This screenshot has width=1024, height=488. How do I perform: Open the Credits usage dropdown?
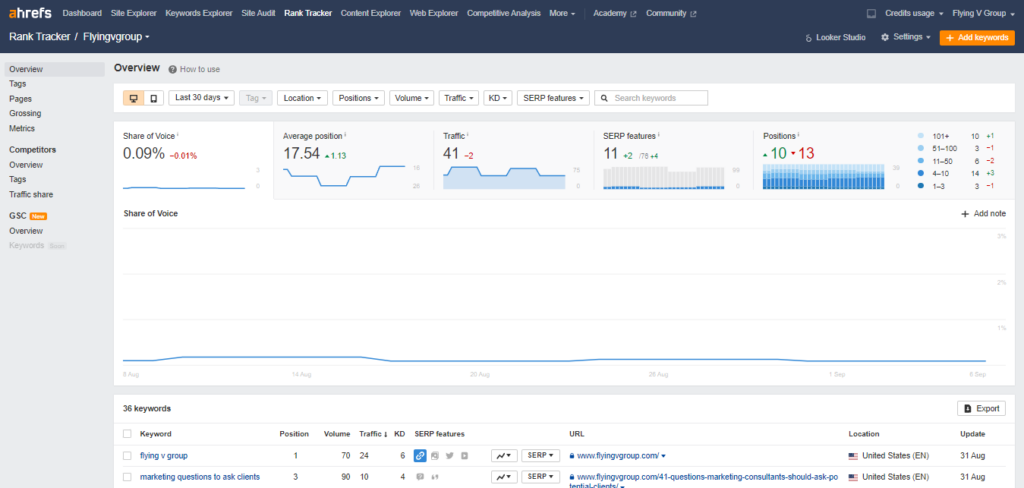pos(914,13)
